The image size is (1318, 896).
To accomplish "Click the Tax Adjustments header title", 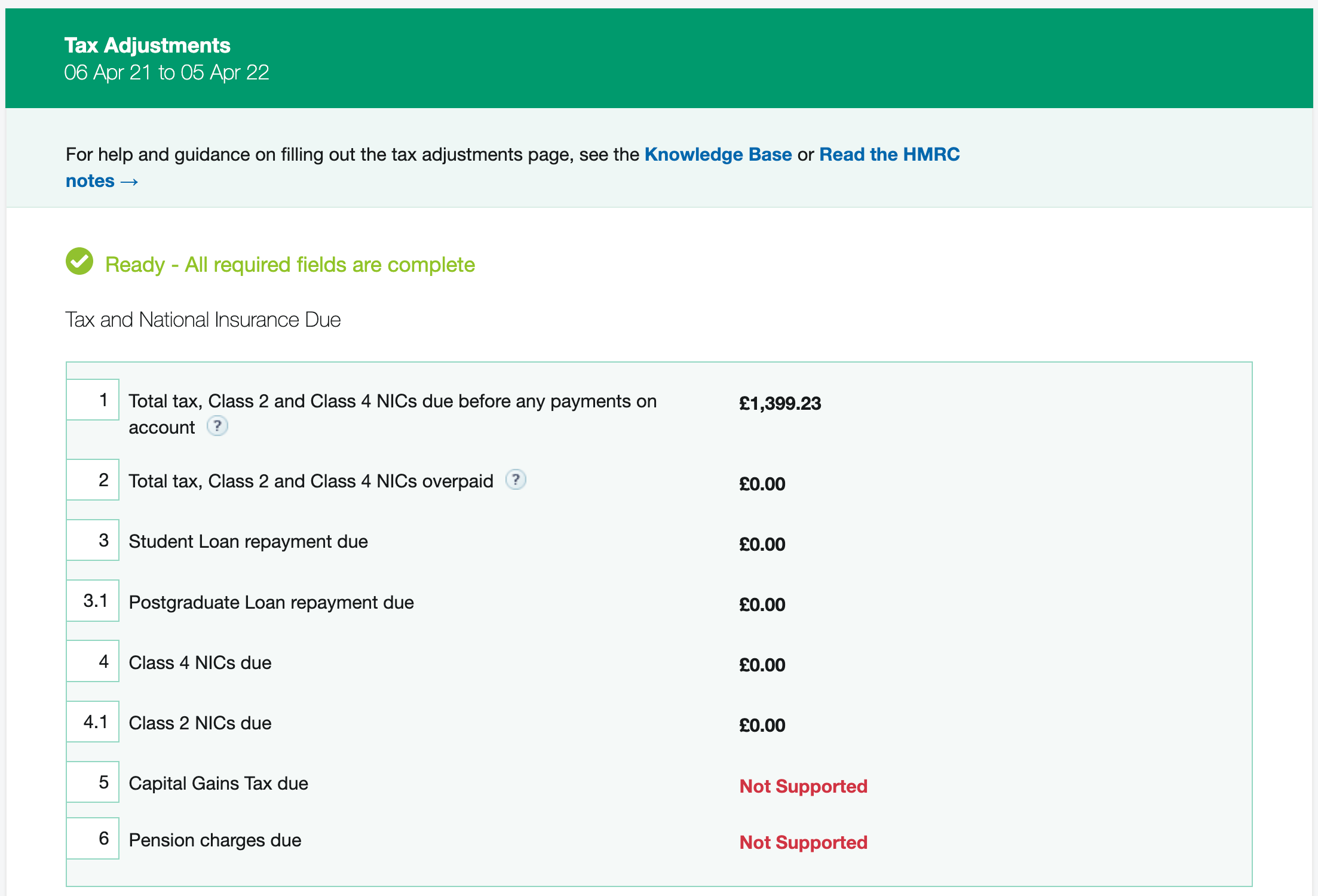I will click(x=147, y=45).
